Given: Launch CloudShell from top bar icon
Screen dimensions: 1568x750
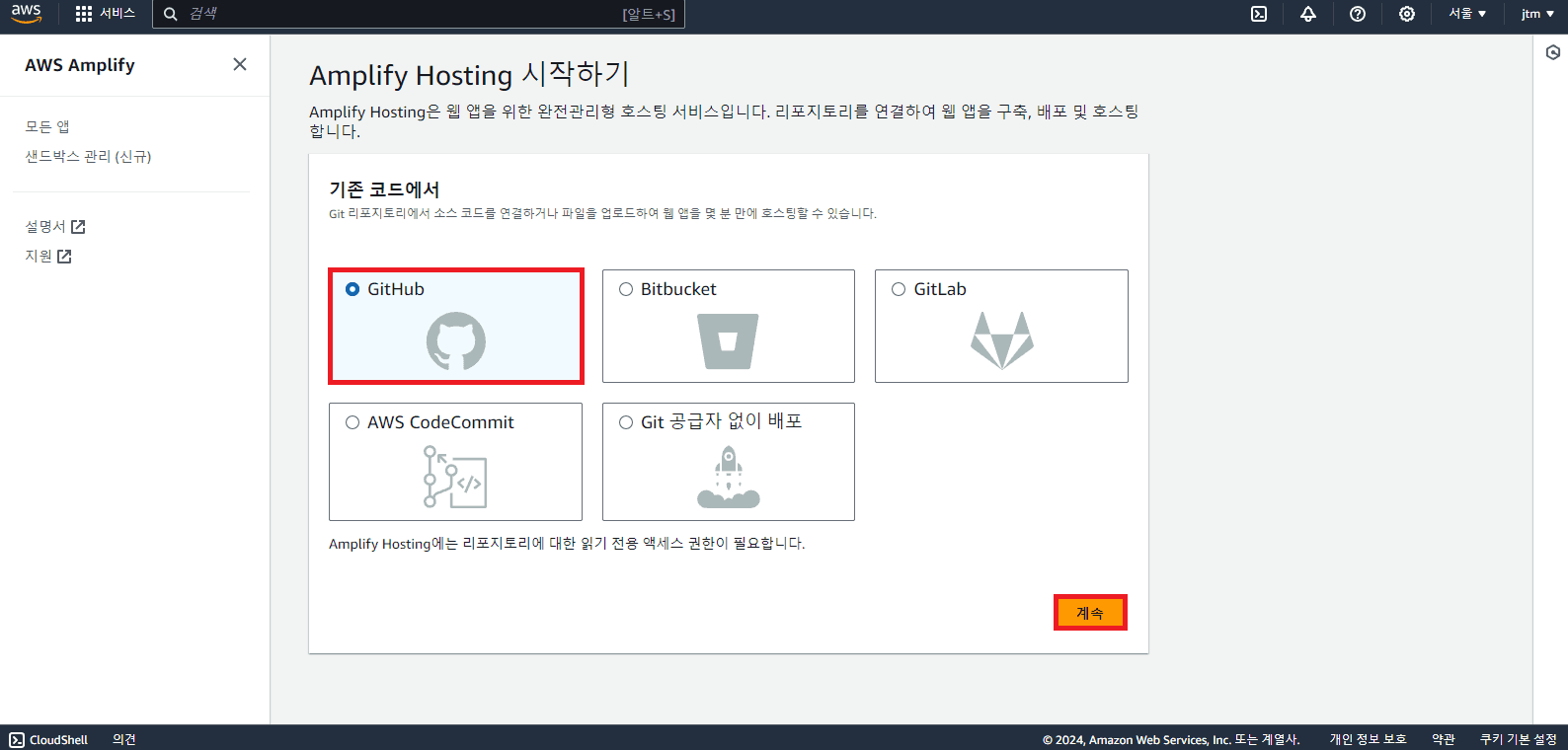Looking at the screenshot, I should point(1259,14).
